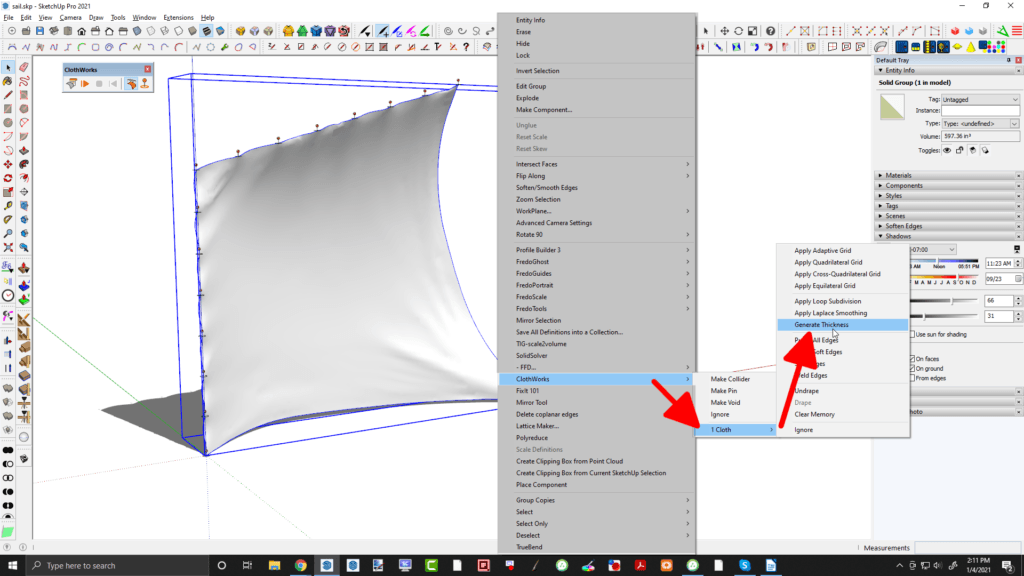1024x576 pixels.
Task: Toggle the lock icon in Entity Info toggles
Action: (959, 150)
